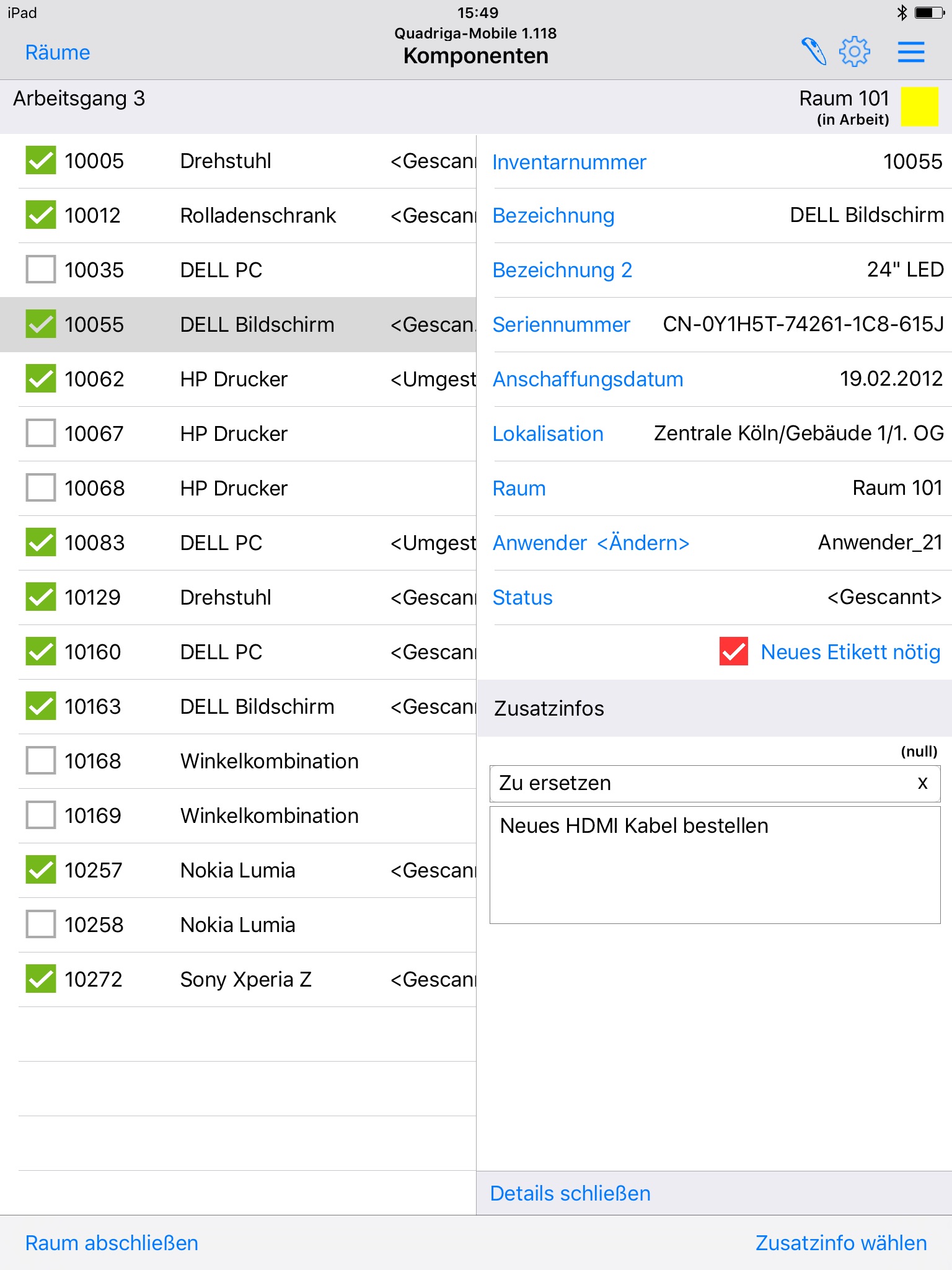Screen dimensions: 952x1270
Task: Select row '10258' Nokia Lumia
Action: tap(238, 925)
